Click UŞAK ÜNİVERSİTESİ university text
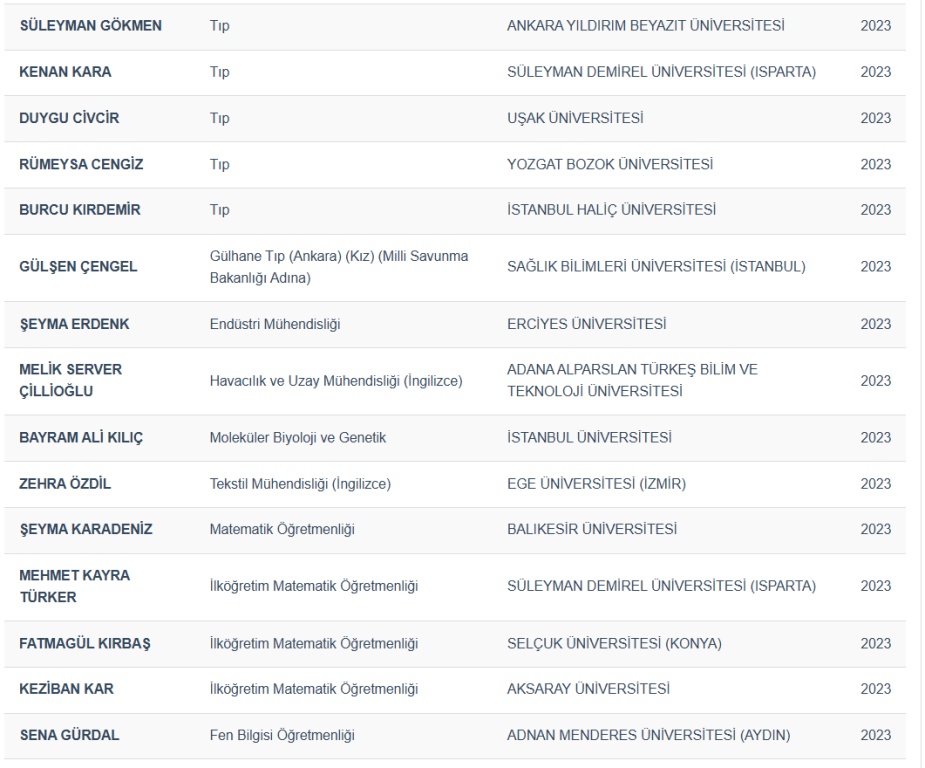Image resolution: width=925 pixels, height=768 pixels. 575,118
